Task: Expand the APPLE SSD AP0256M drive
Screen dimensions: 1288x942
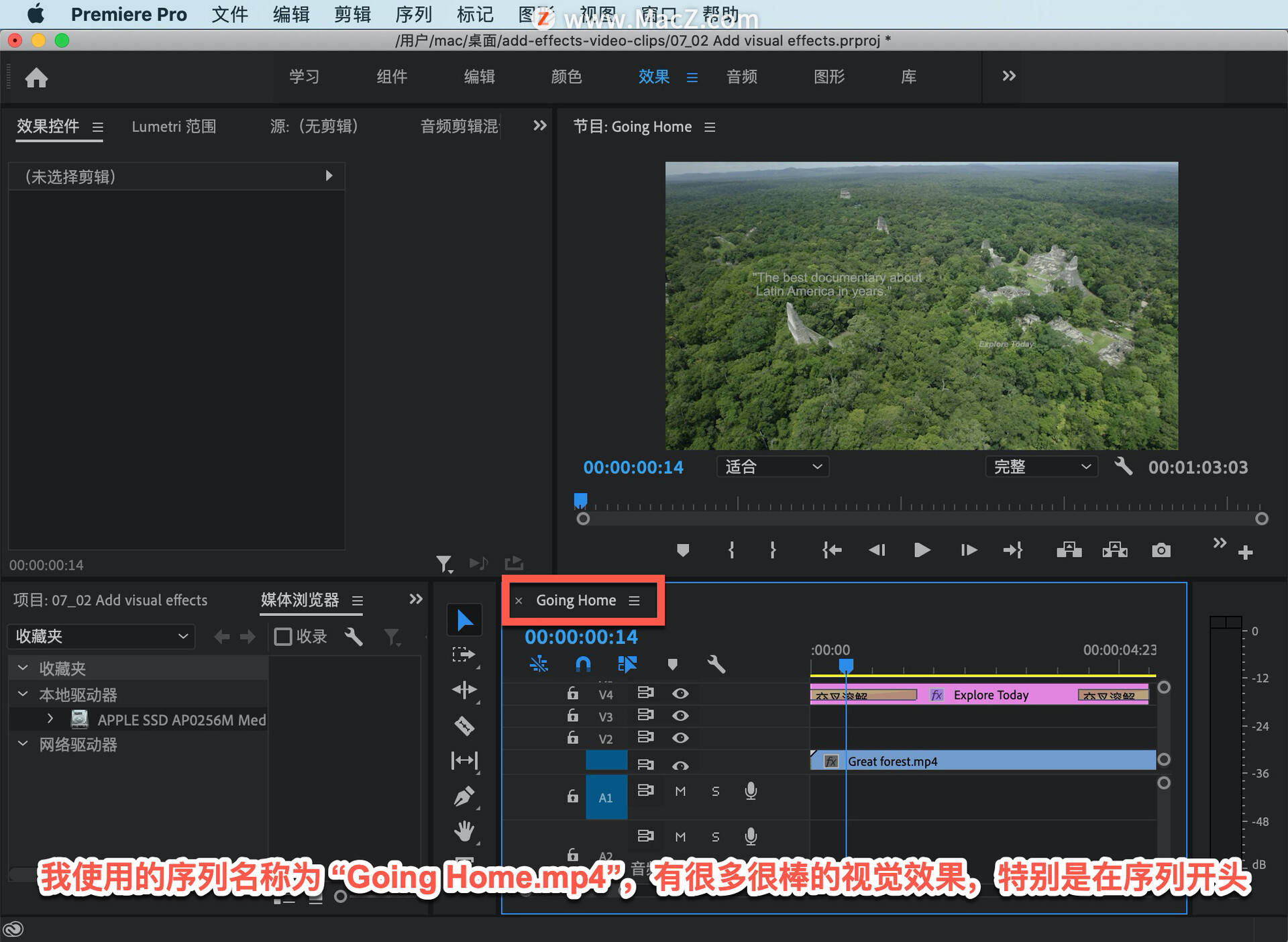Action: click(50, 719)
